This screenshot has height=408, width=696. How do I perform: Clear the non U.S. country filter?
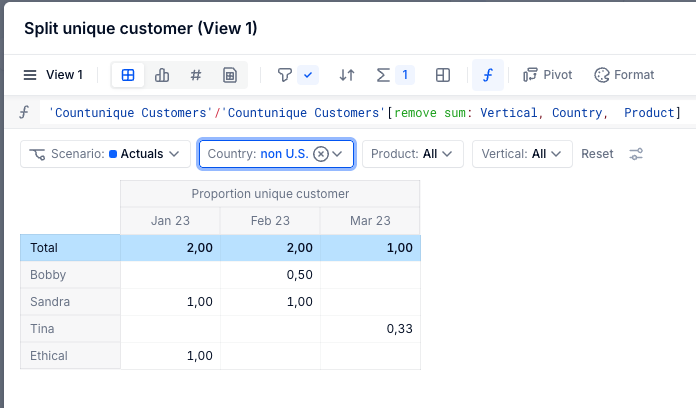321,154
